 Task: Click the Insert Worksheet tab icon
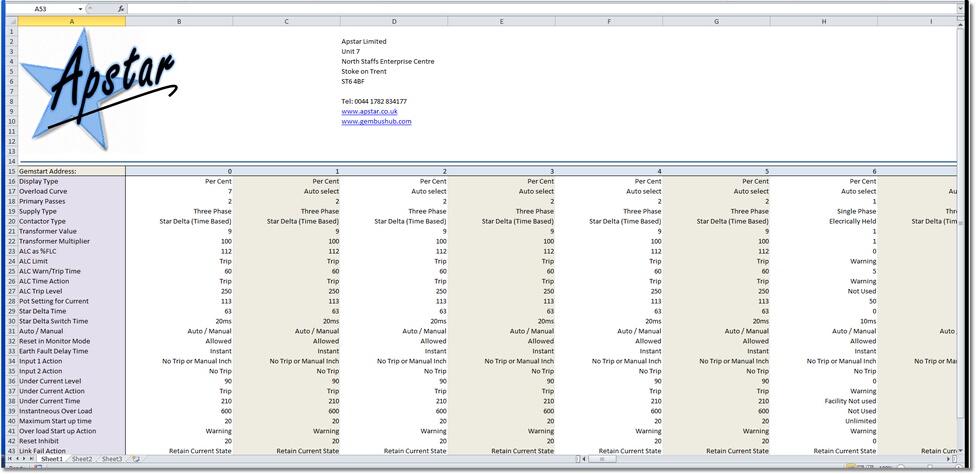[136, 459]
